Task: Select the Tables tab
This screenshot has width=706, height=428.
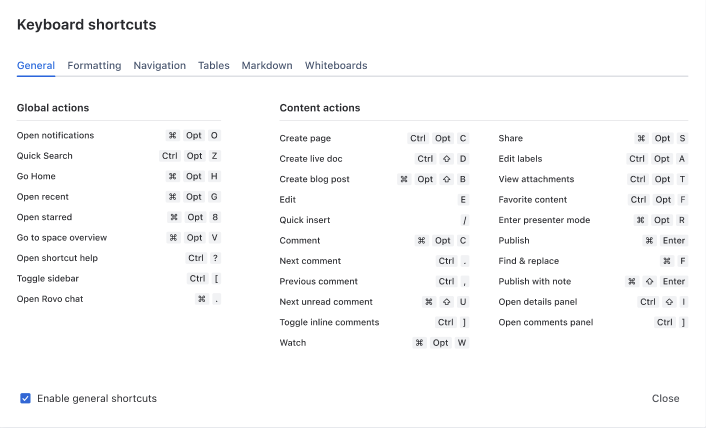Action: (213, 66)
